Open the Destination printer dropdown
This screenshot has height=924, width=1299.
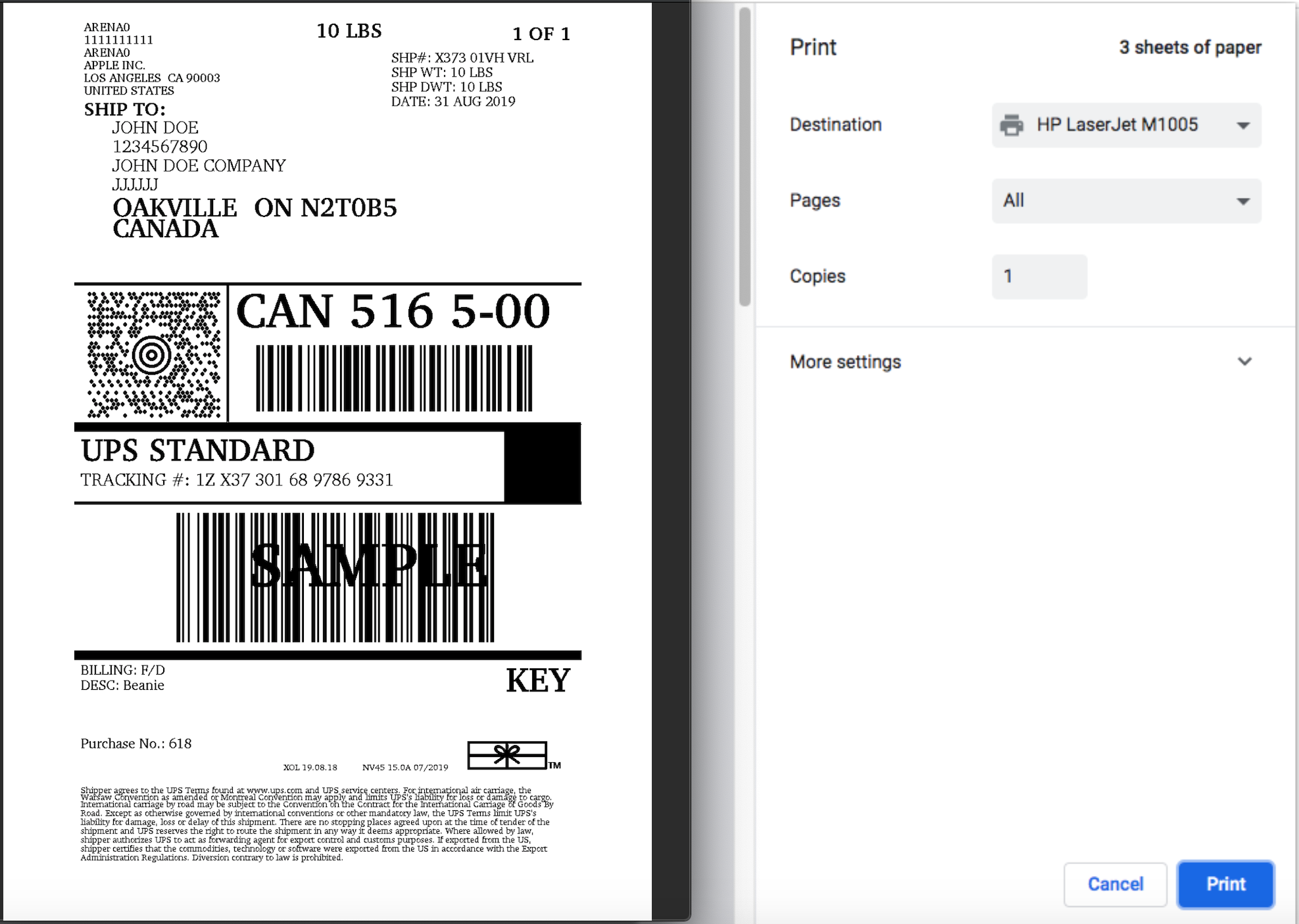1126,125
